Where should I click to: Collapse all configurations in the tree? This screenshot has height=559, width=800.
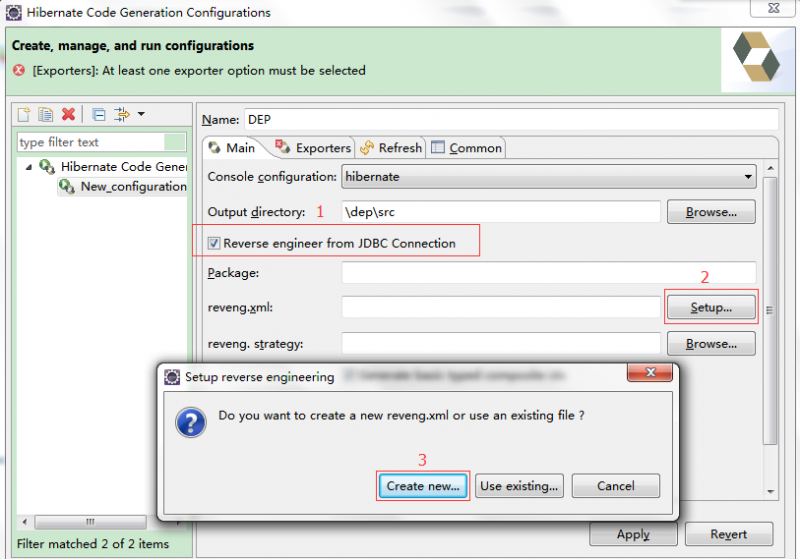tap(98, 115)
